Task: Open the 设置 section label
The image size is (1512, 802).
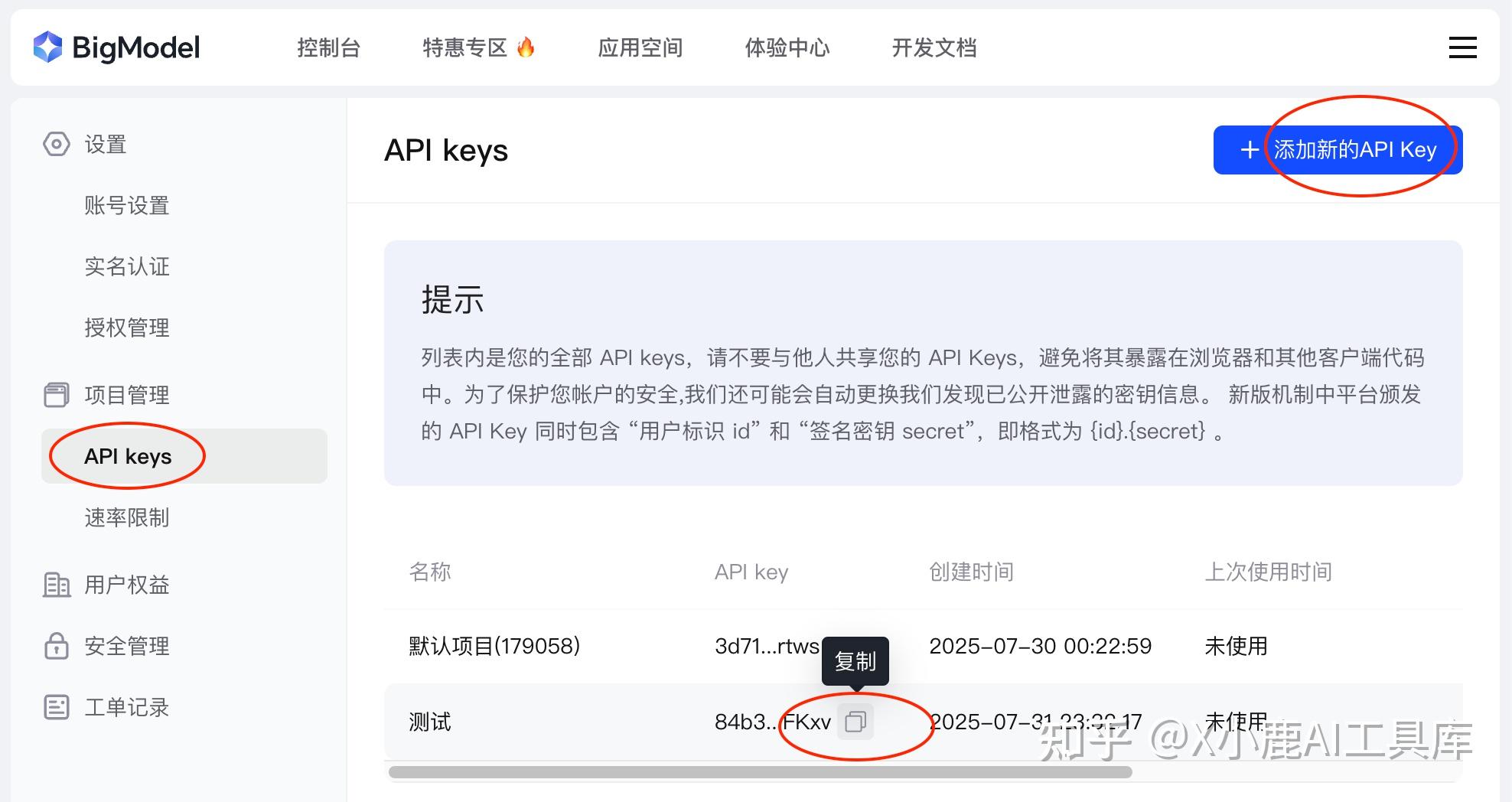Action: (106, 144)
